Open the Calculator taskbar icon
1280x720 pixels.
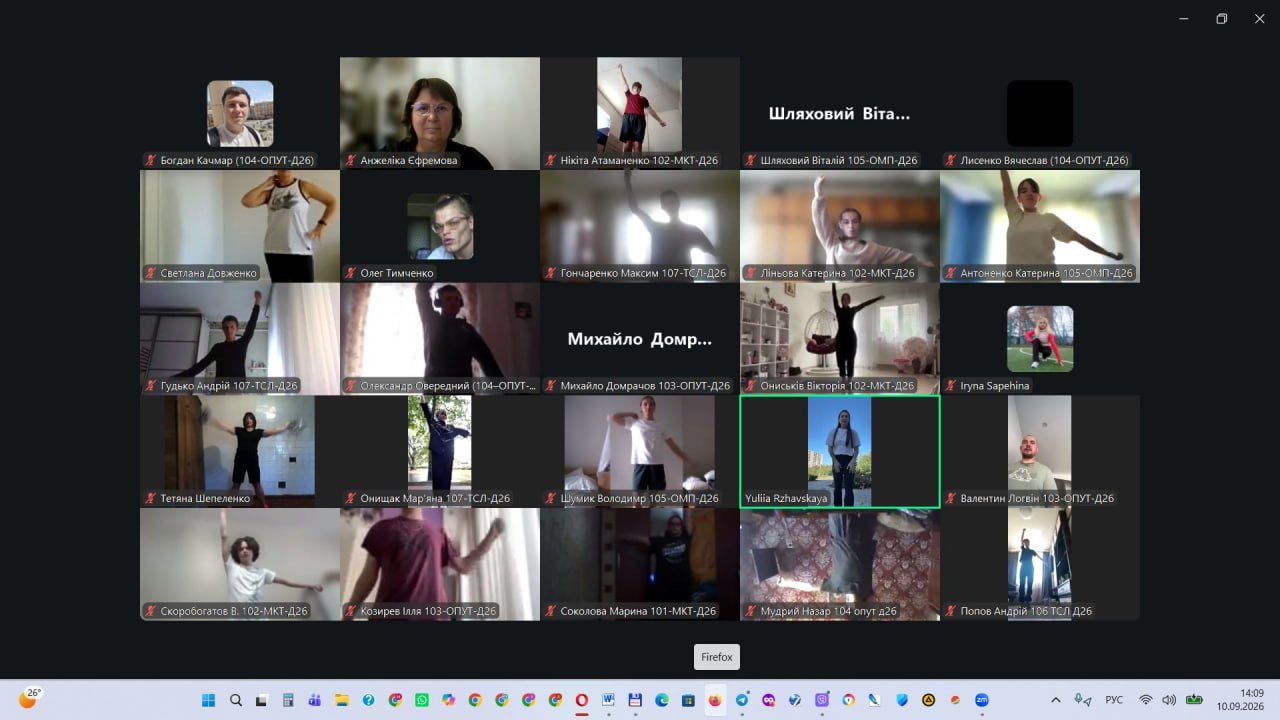click(x=288, y=700)
